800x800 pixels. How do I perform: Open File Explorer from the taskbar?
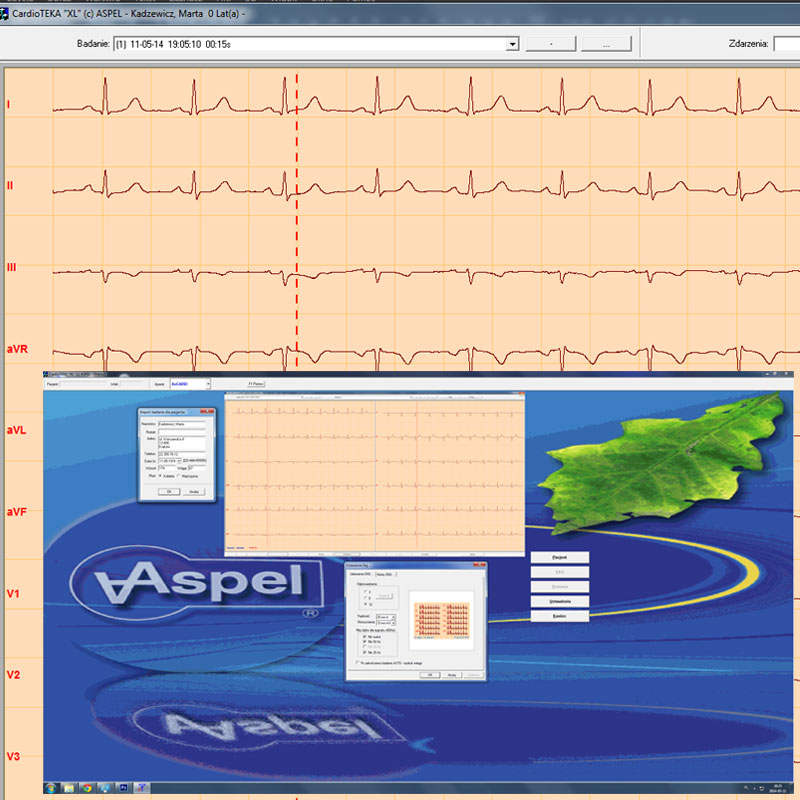[69, 788]
